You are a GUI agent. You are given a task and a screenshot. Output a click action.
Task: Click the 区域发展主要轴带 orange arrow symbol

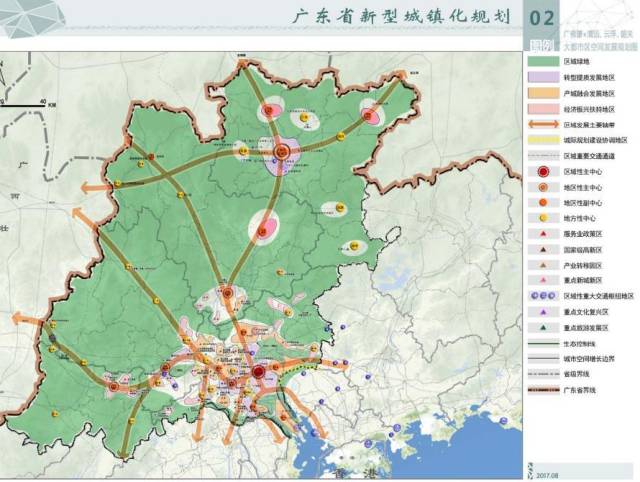543,124
